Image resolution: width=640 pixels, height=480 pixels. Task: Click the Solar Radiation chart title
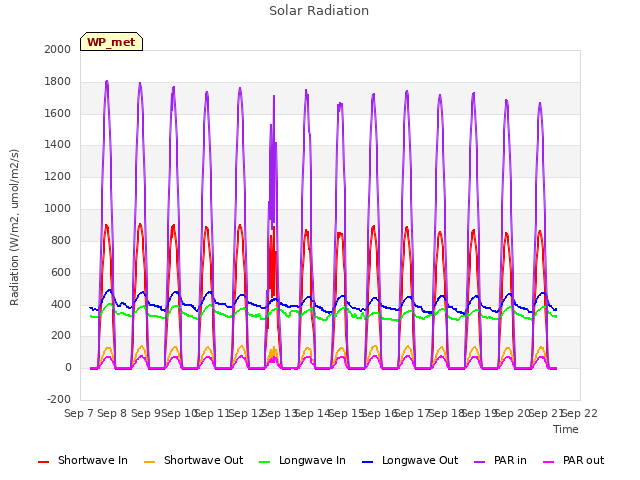(319, 11)
